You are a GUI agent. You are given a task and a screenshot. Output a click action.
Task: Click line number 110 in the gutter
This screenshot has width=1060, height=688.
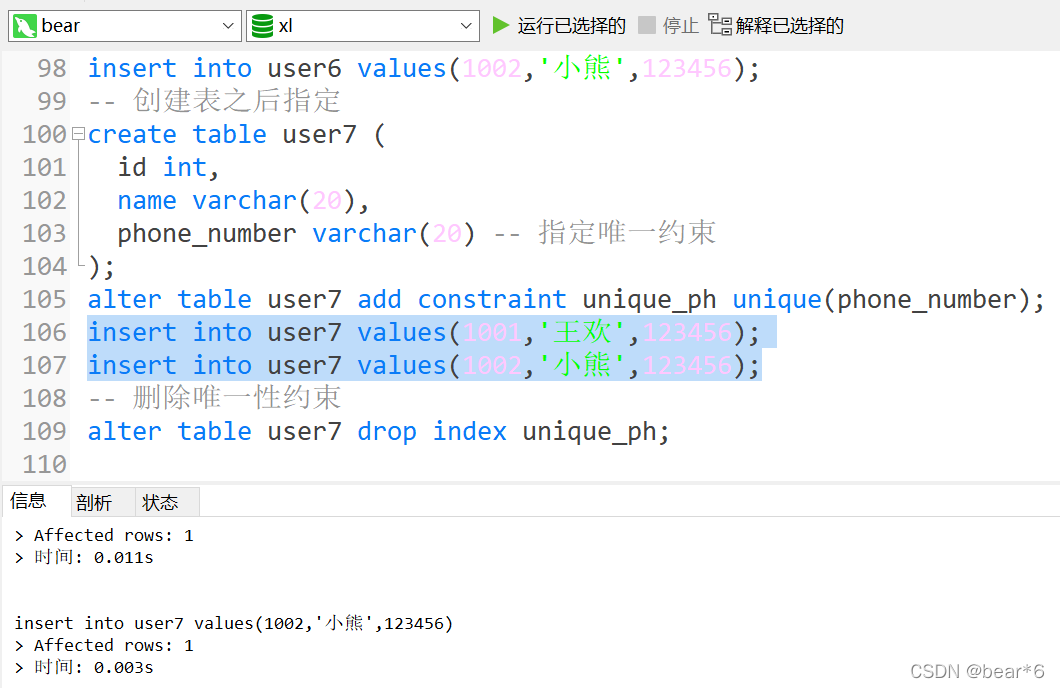tap(45, 464)
